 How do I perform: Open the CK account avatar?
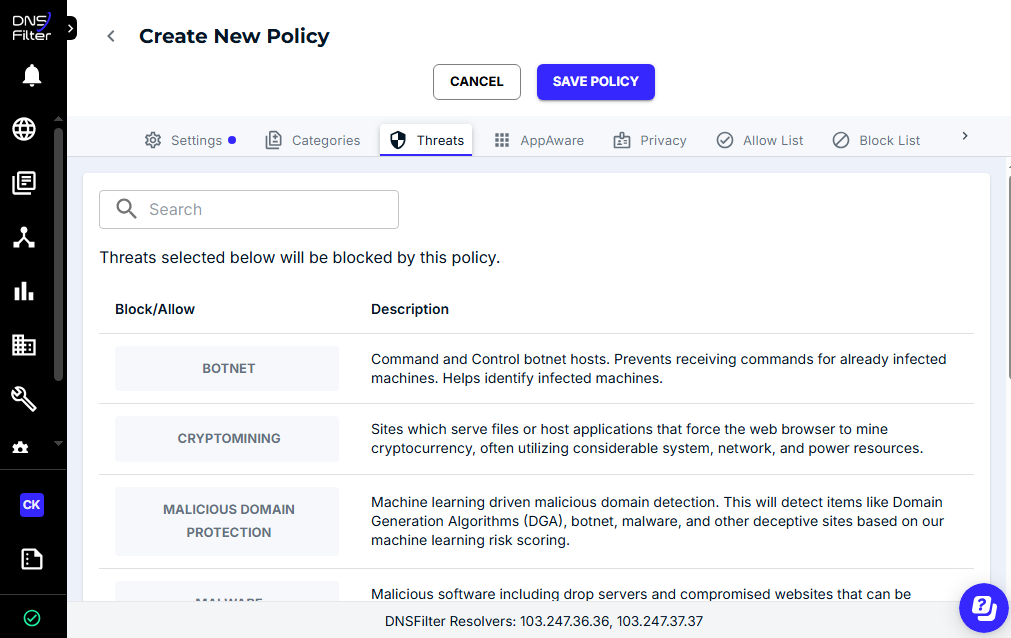click(31, 505)
